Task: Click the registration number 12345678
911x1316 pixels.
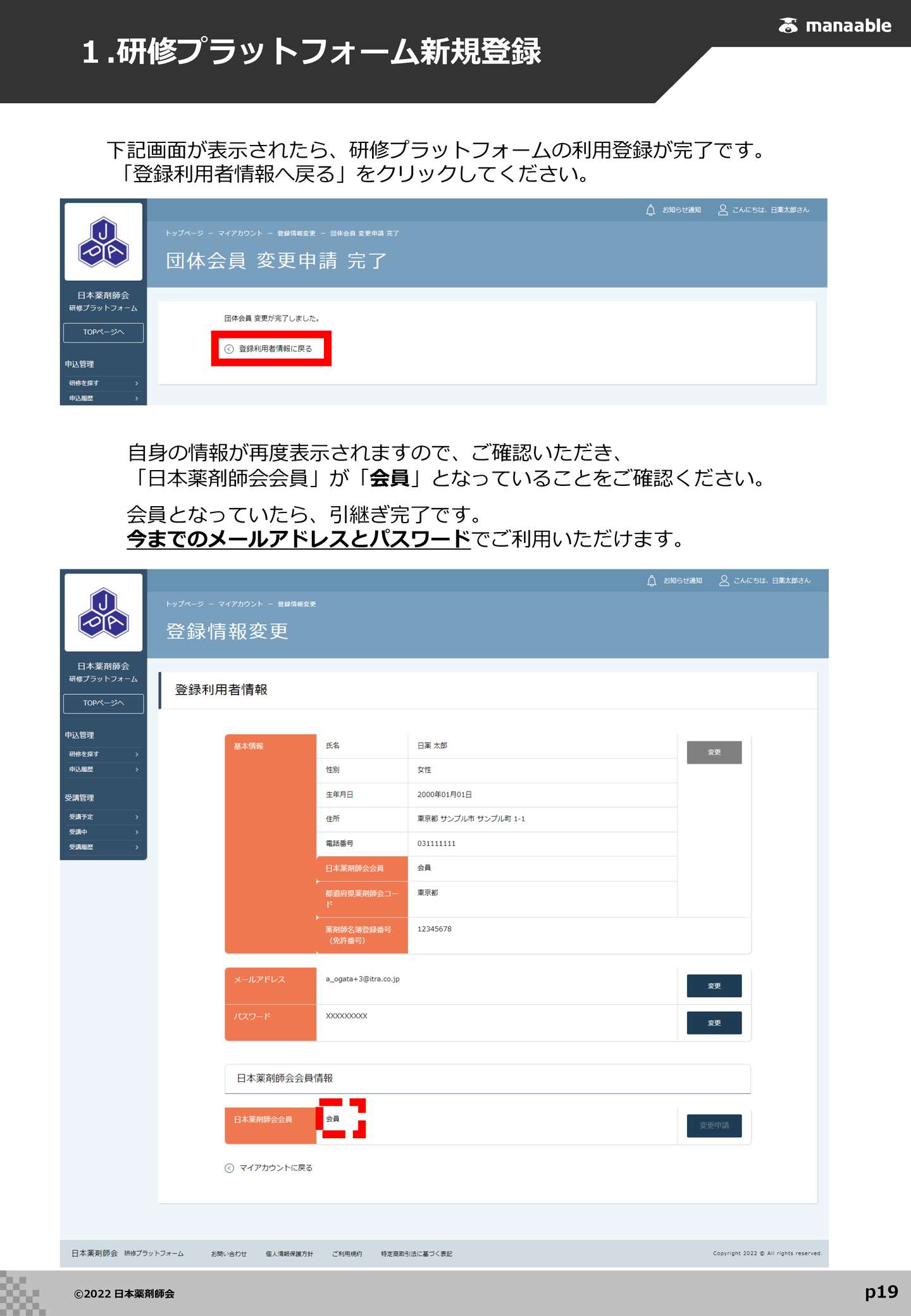Action: point(435,929)
